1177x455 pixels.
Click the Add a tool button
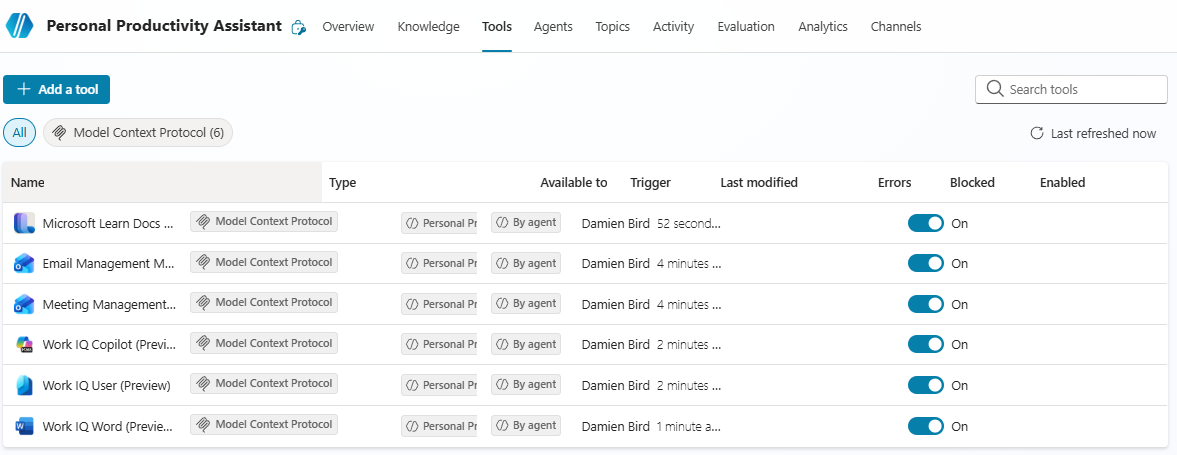[56, 89]
